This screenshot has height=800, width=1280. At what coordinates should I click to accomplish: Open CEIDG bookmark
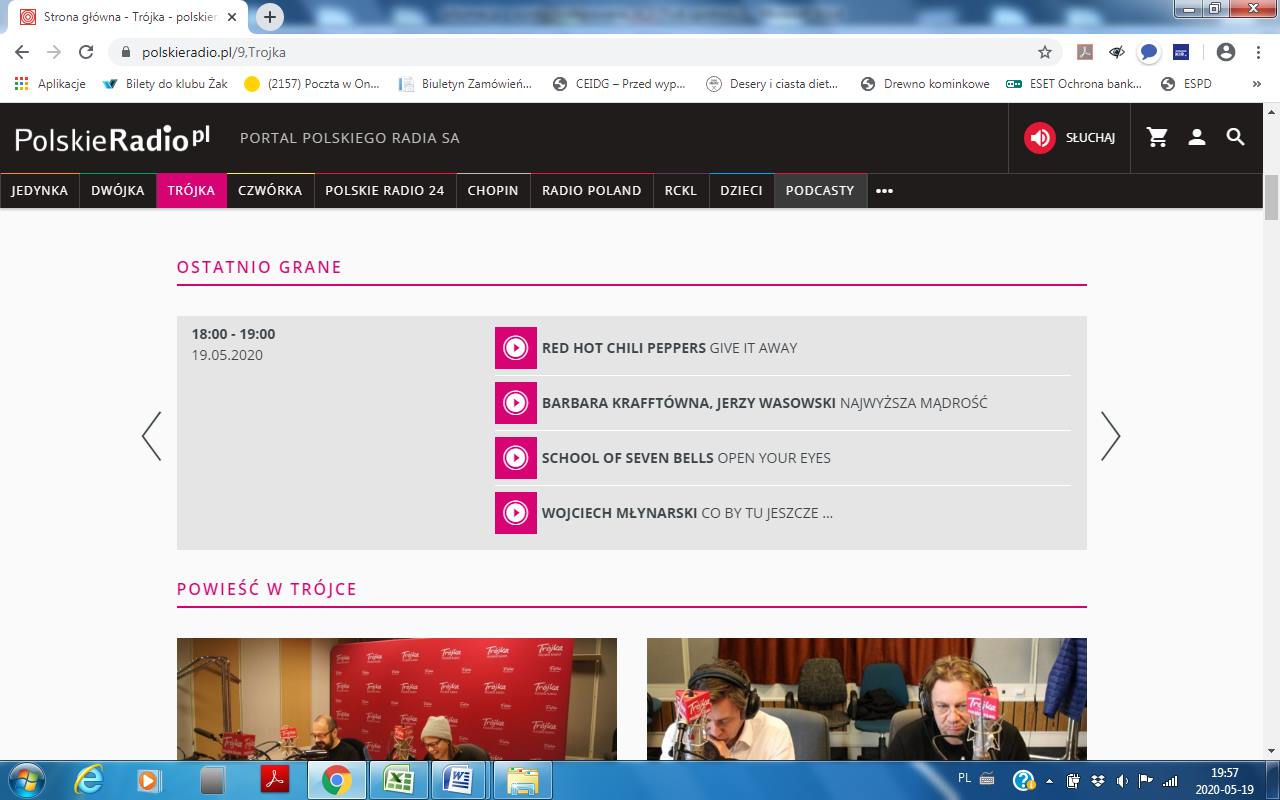tap(620, 84)
